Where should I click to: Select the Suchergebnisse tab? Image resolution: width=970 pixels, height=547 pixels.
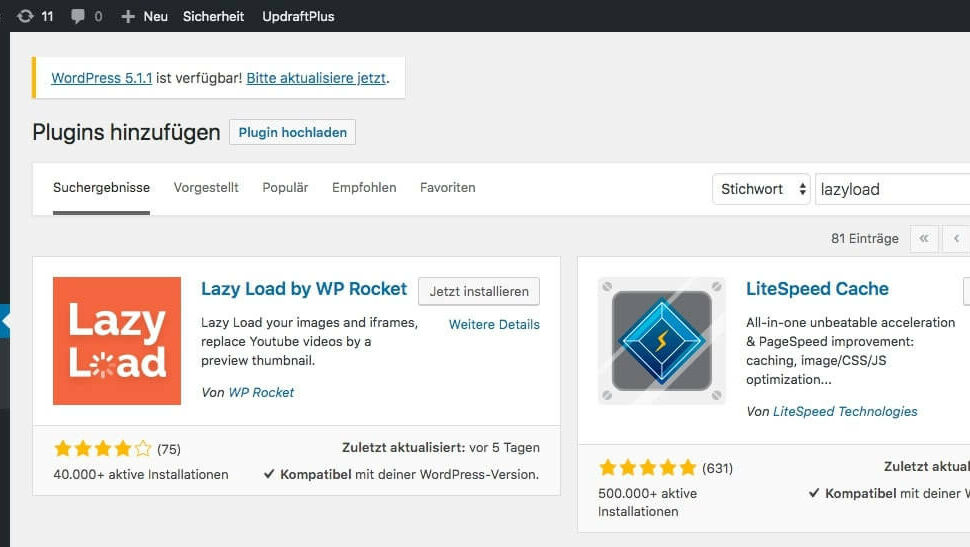click(101, 187)
